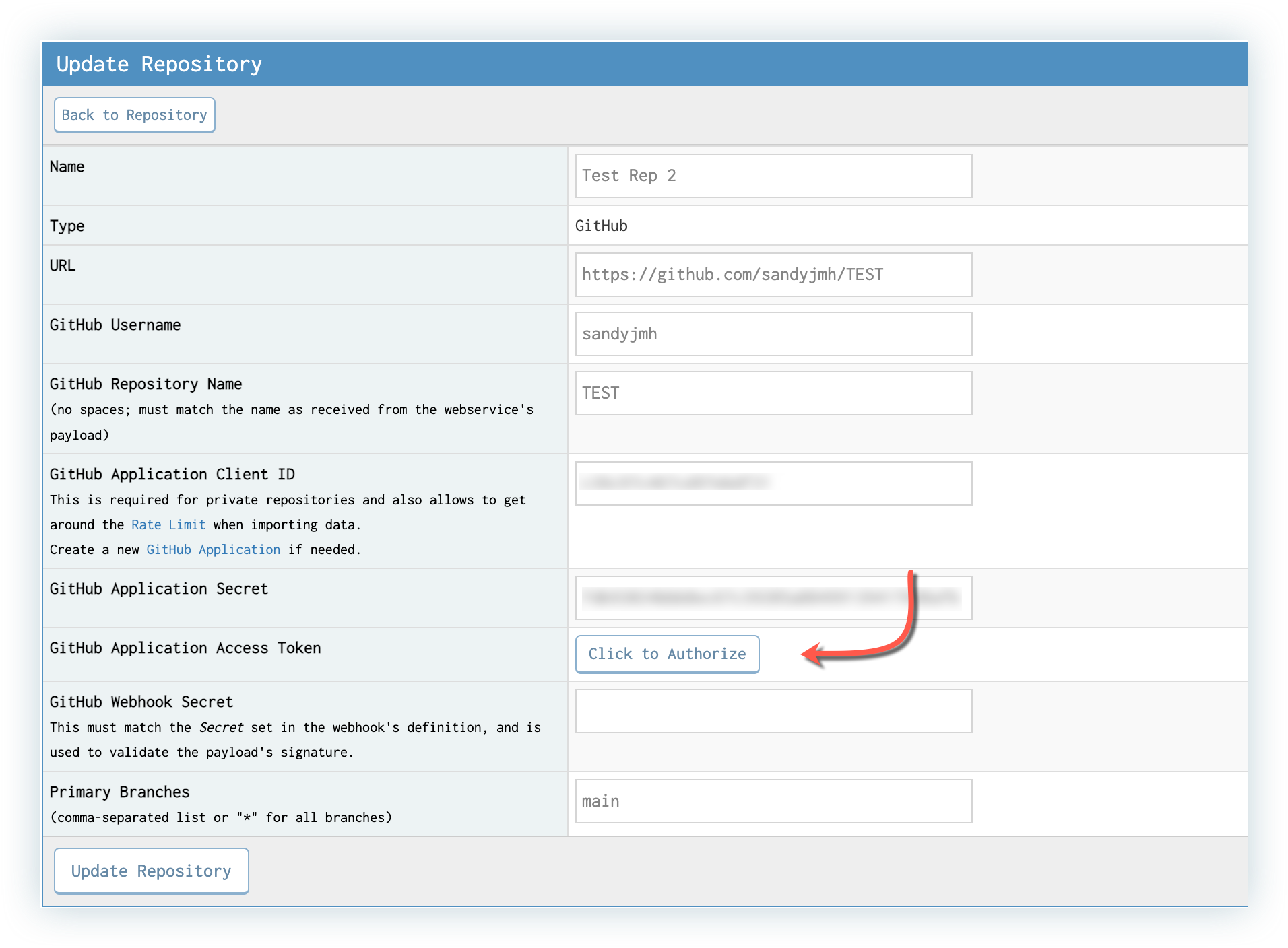Select the GitHub Username field
The height and width of the screenshot is (948, 1288).
point(774,334)
